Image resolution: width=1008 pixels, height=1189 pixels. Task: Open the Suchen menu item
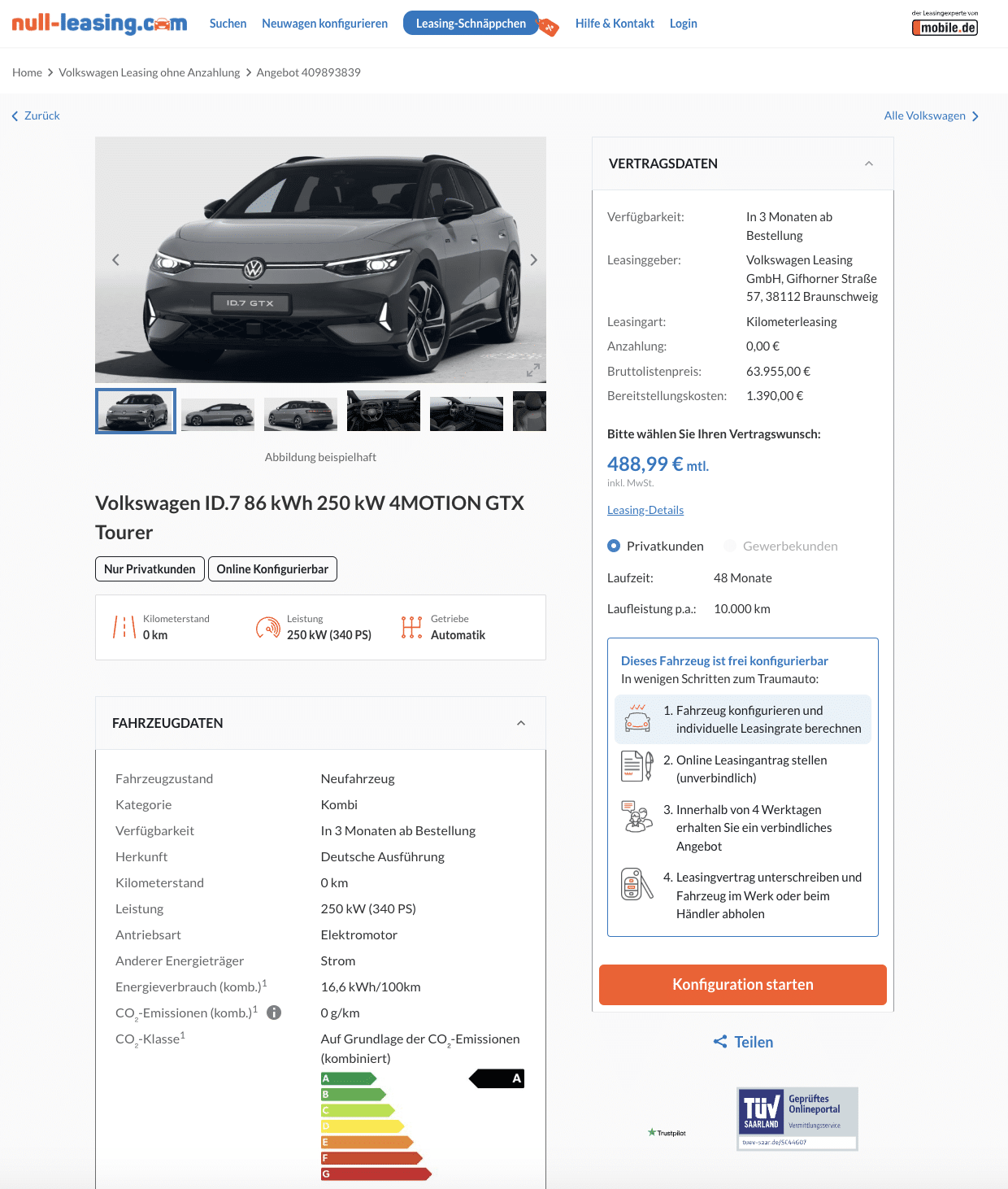click(228, 24)
